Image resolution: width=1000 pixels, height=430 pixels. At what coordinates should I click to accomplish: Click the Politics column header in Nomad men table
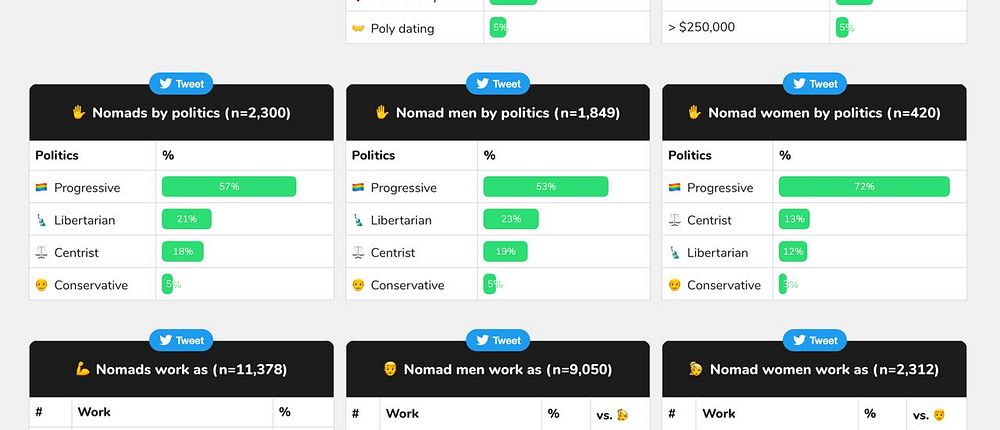(373, 155)
